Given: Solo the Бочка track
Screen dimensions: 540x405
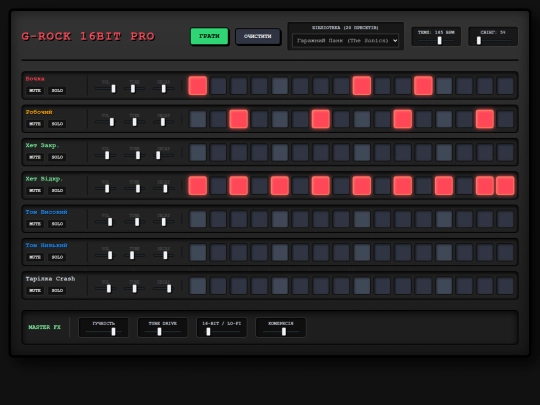Looking at the screenshot, I should pyautogui.click(x=57, y=90).
